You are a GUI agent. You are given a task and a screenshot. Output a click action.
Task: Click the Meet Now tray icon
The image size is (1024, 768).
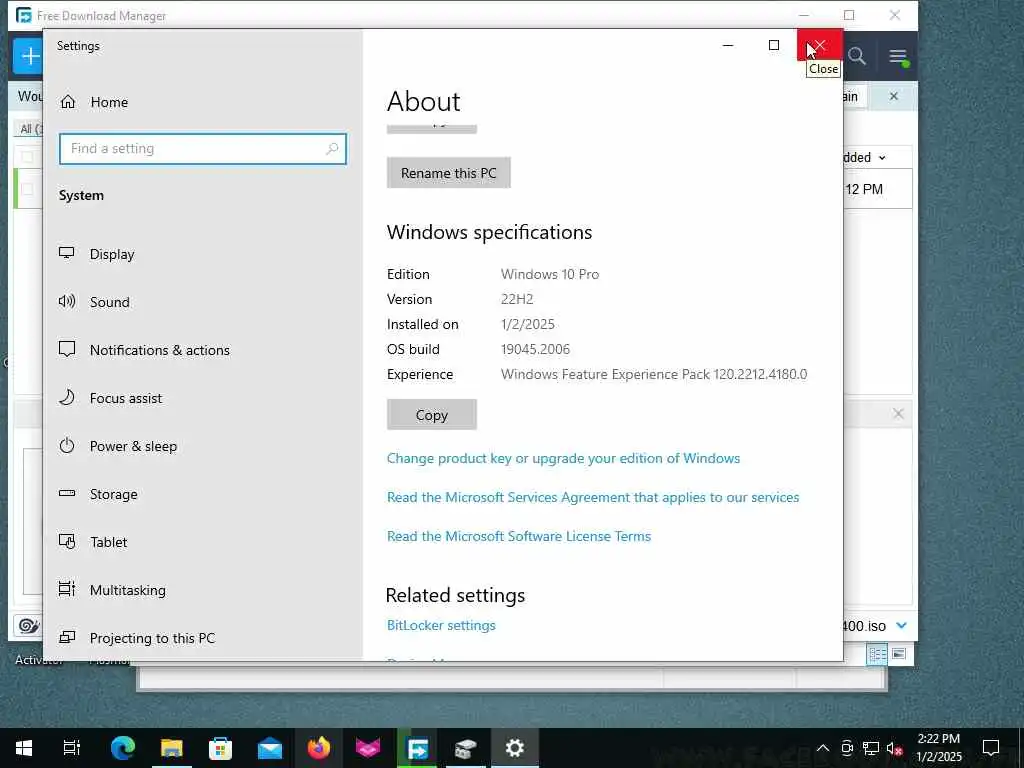pyautogui.click(x=847, y=748)
